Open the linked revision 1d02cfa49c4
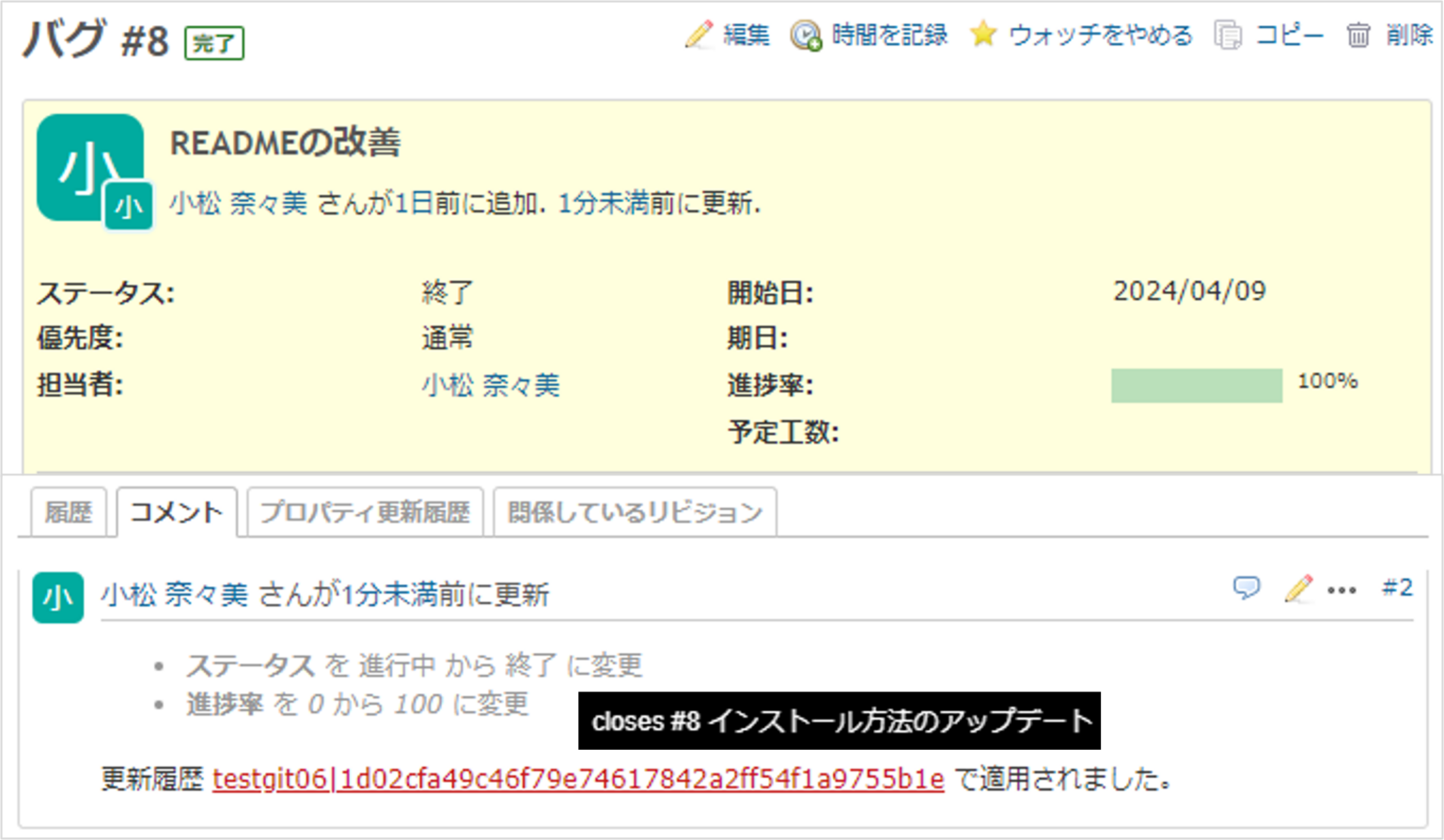The width and height of the screenshot is (1444, 840). pyautogui.click(x=580, y=779)
